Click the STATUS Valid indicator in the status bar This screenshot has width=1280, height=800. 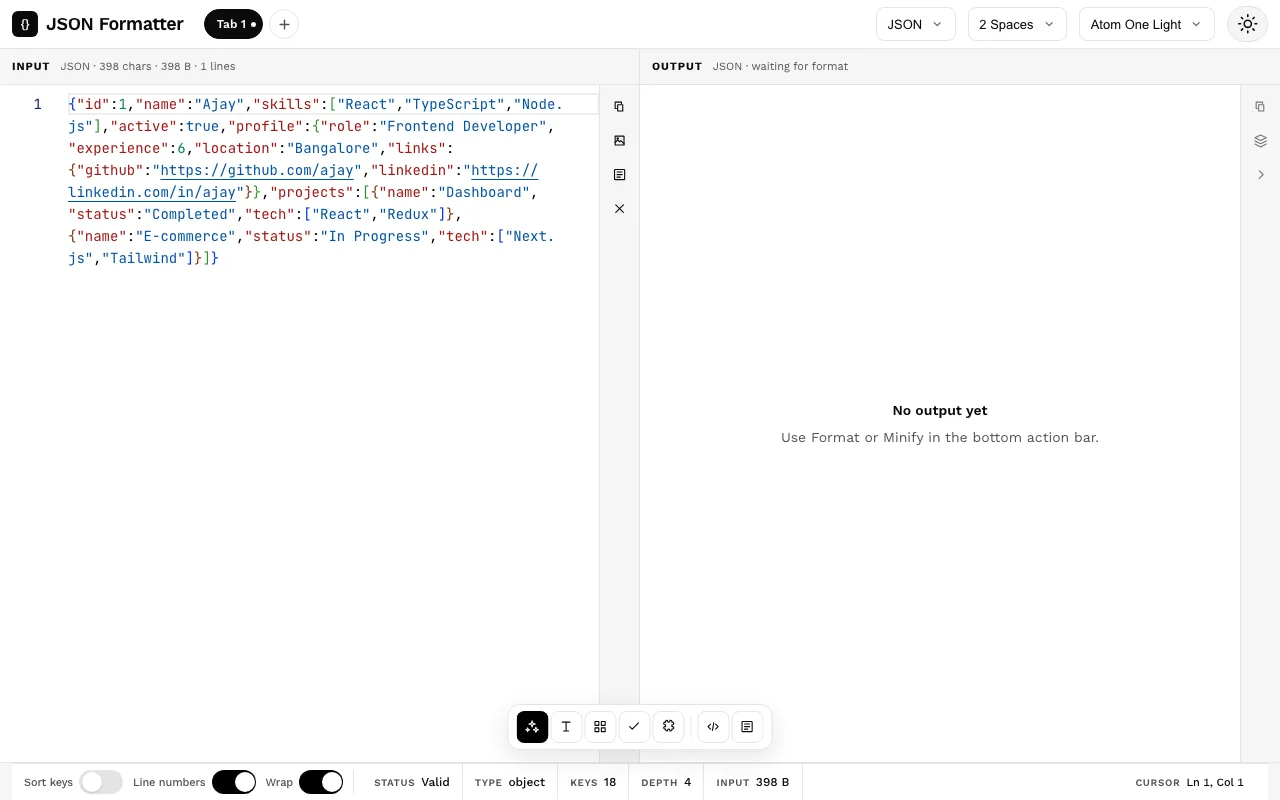pyautogui.click(x=412, y=782)
